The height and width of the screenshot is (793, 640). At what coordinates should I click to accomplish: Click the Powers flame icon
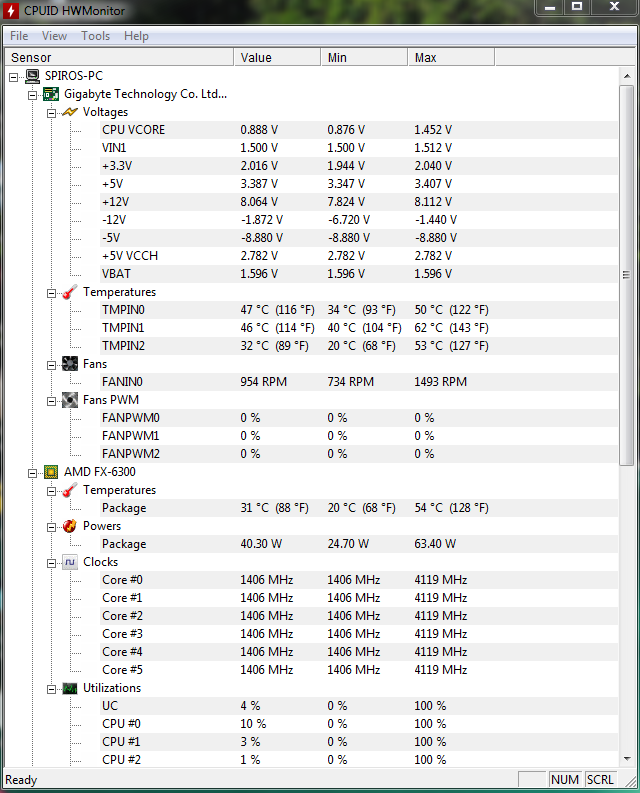69,526
